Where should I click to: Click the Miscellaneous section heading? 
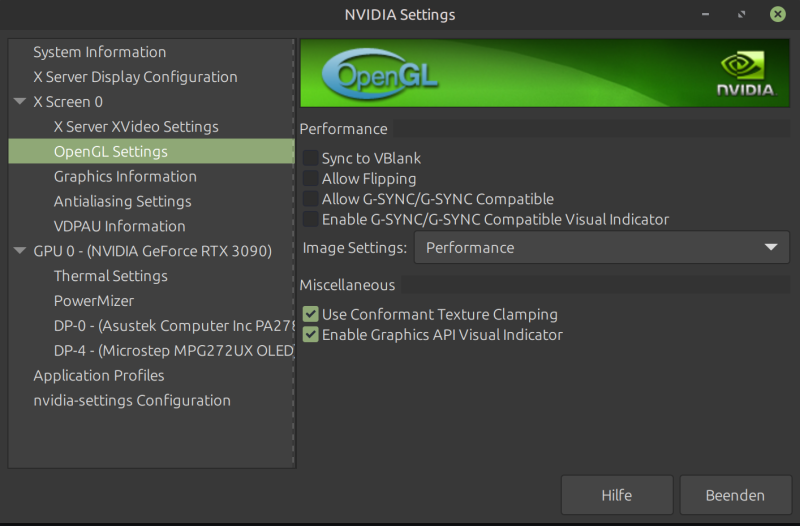347,285
